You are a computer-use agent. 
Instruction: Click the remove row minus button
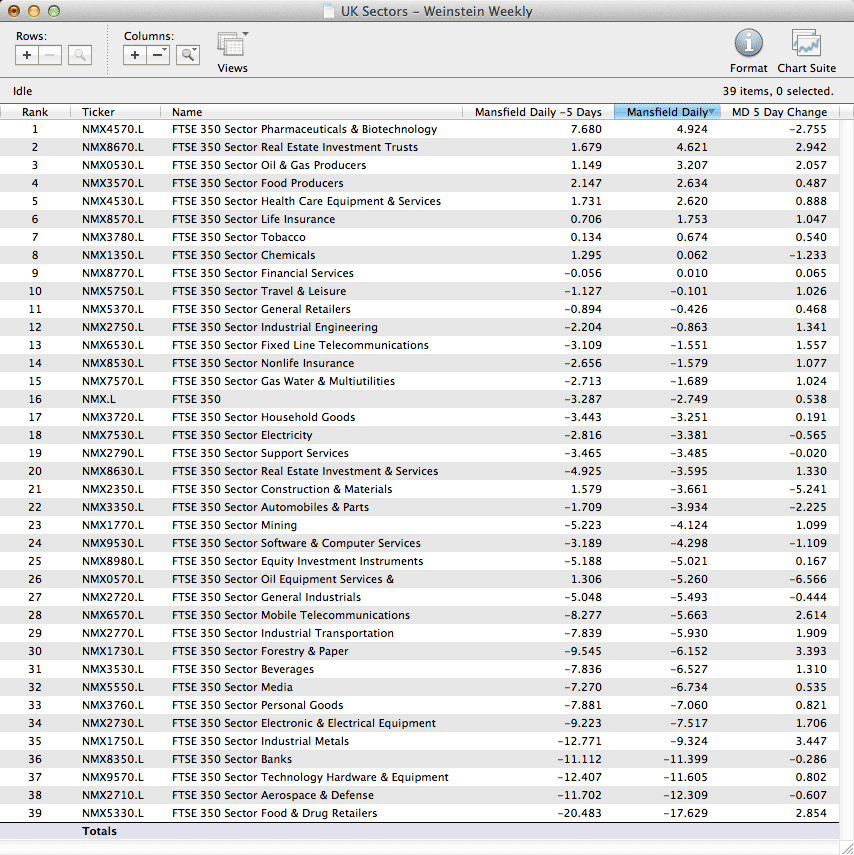(50, 55)
